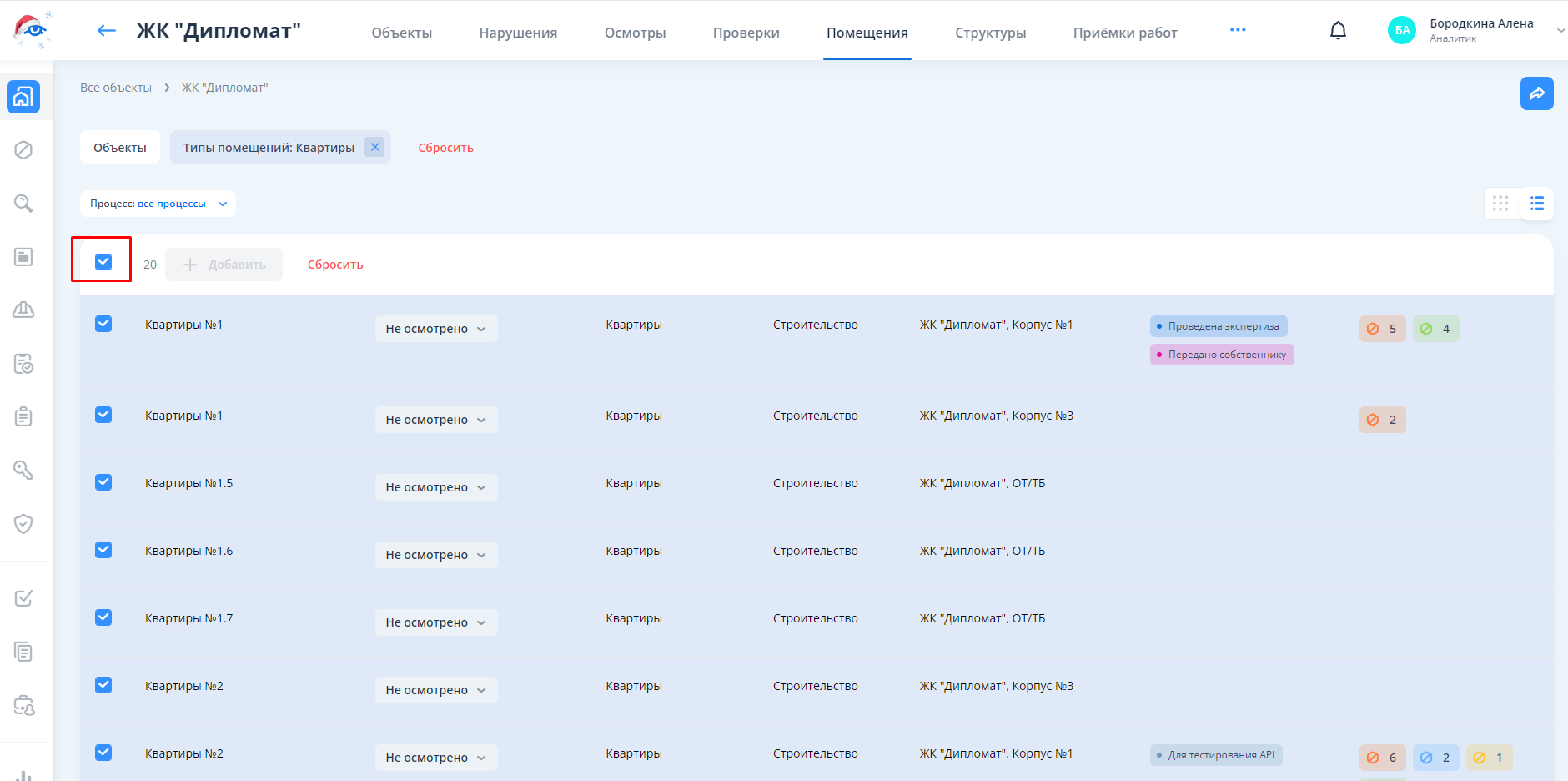Click the Проведена экспертиза tag
The width and height of the screenshot is (1568, 781).
(x=1219, y=326)
